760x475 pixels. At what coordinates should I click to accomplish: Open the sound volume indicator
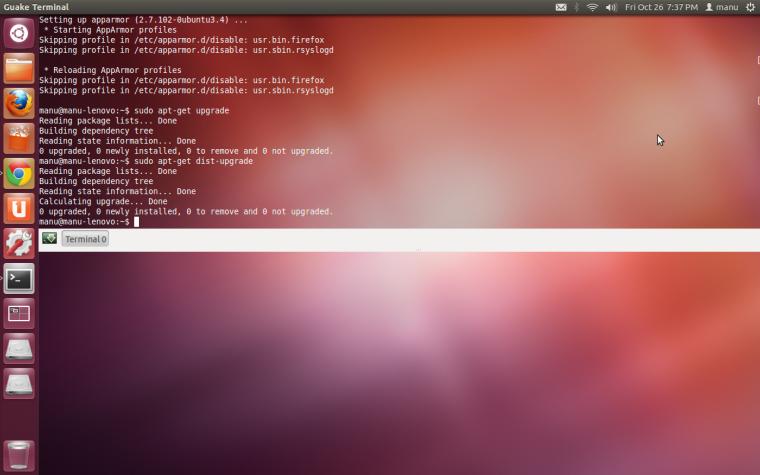click(x=611, y=7)
